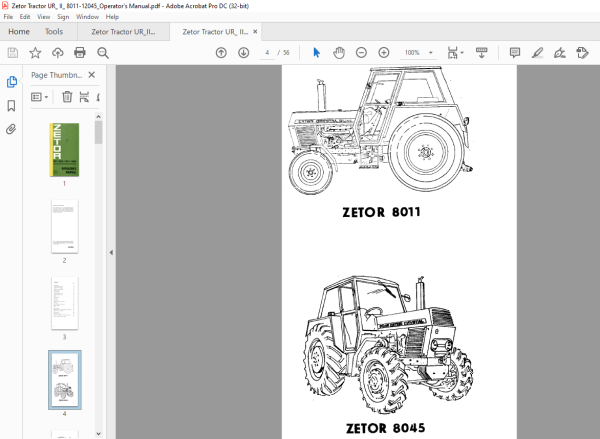Close the Page Thumbnails panel
This screenshot has width=600, height=439.
[x=91, y=75]
